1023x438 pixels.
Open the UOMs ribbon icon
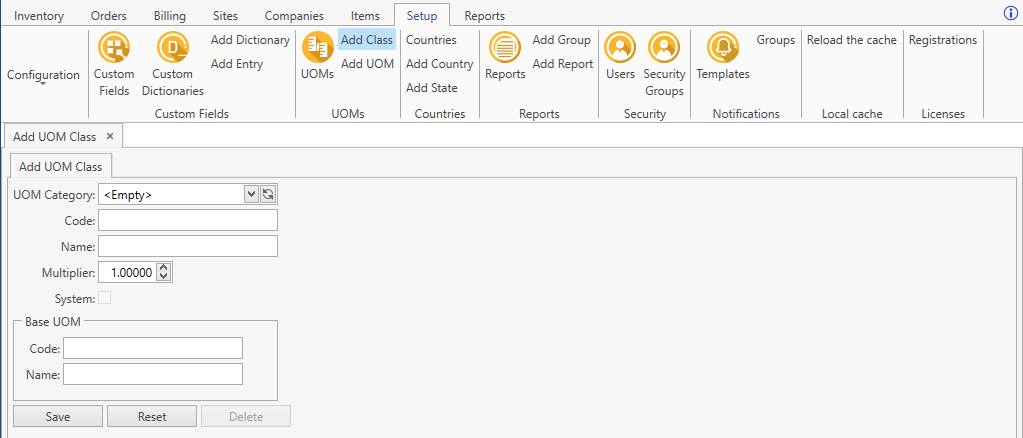pos(318,57)
